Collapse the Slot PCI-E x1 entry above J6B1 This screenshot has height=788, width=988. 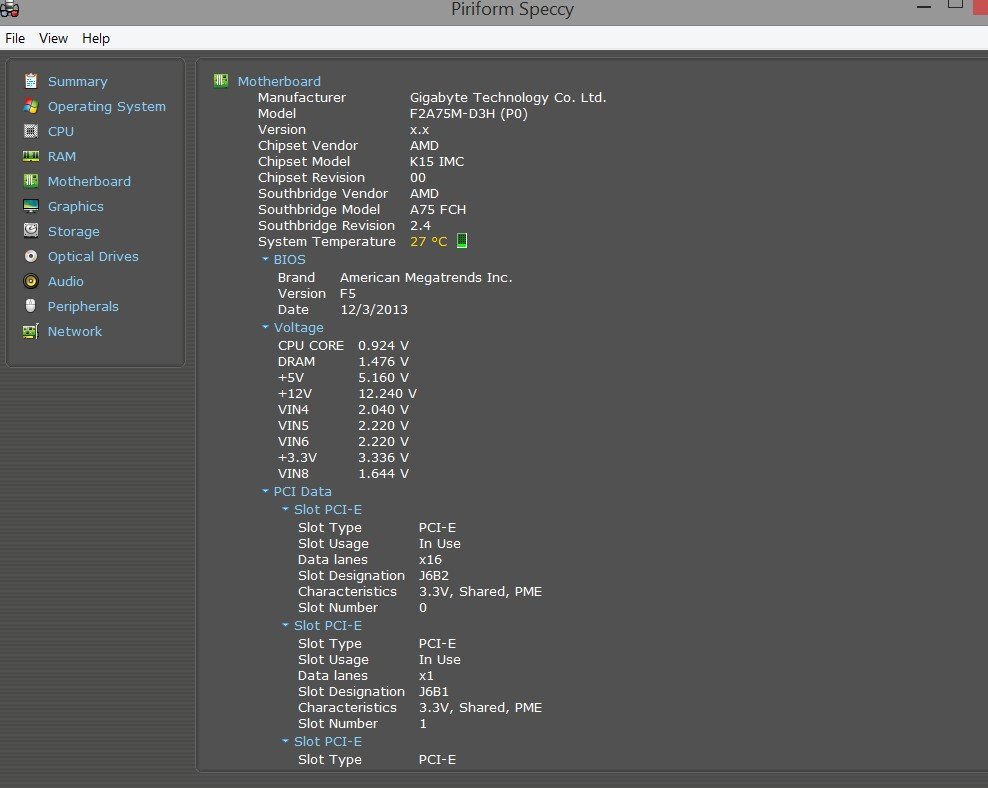[285, 625]
